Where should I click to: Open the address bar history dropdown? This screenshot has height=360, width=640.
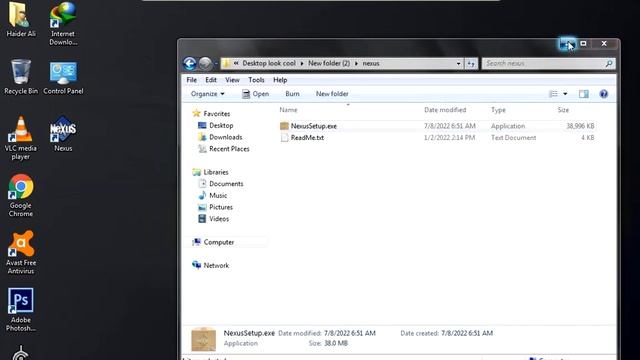click(x=458, y=64)
